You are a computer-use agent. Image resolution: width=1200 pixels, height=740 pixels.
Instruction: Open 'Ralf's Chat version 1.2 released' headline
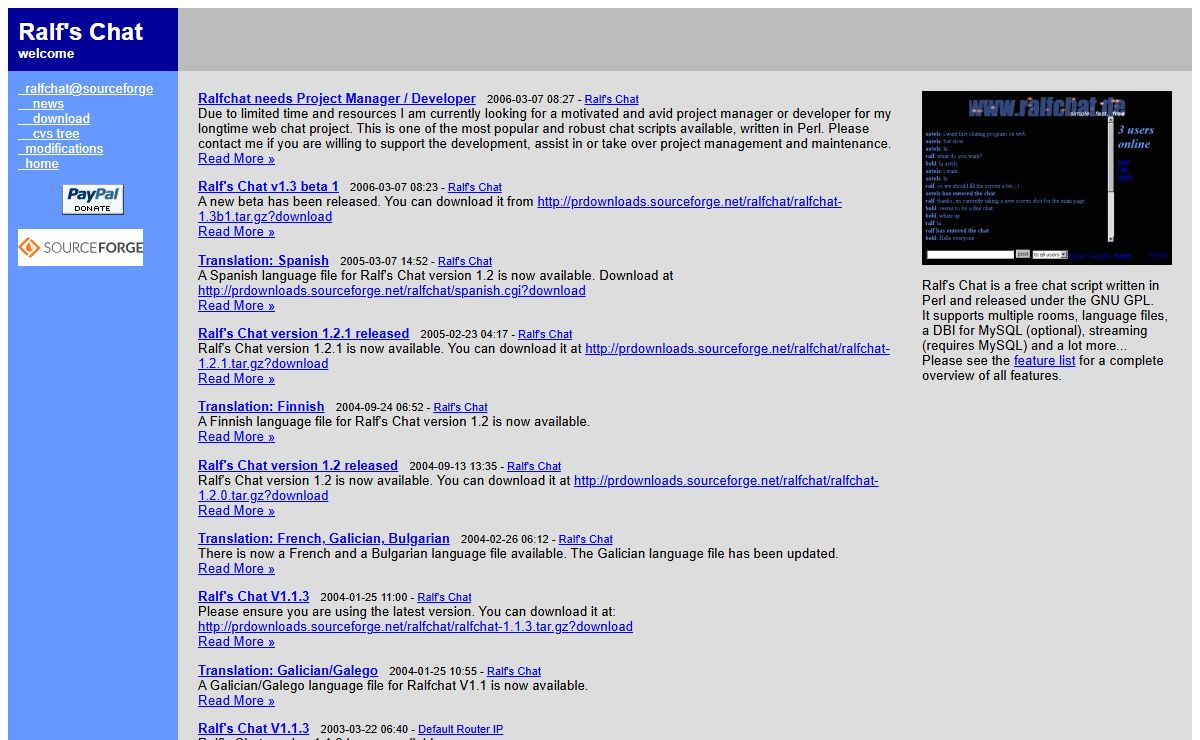[x=298, y=465]
